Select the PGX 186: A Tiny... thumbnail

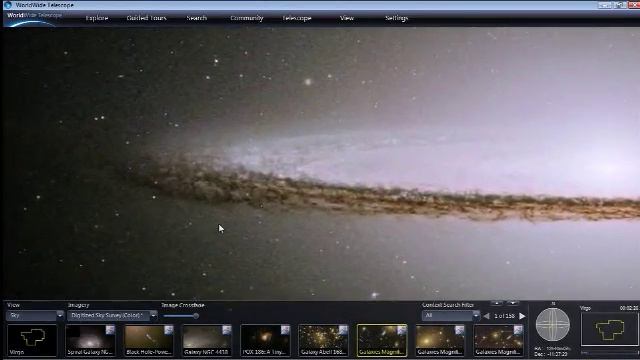click(265, 340)
